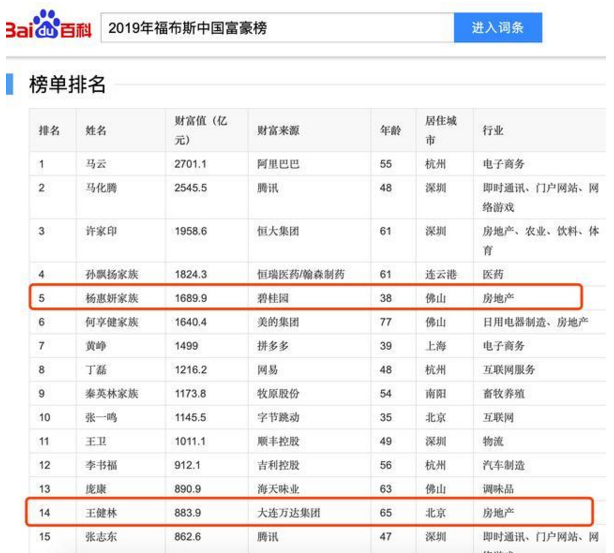Click the 年龄 column header

(x=390, y=130)
